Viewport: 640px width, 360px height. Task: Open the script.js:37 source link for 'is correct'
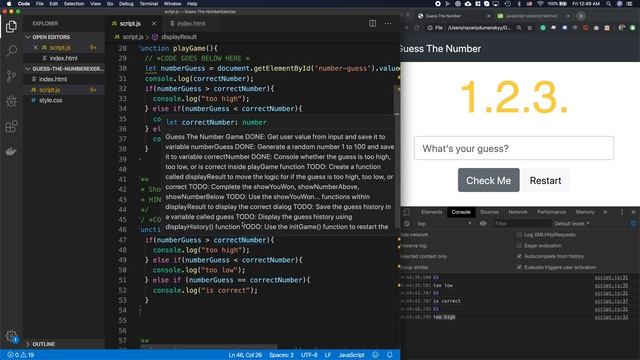click(611, 301)
